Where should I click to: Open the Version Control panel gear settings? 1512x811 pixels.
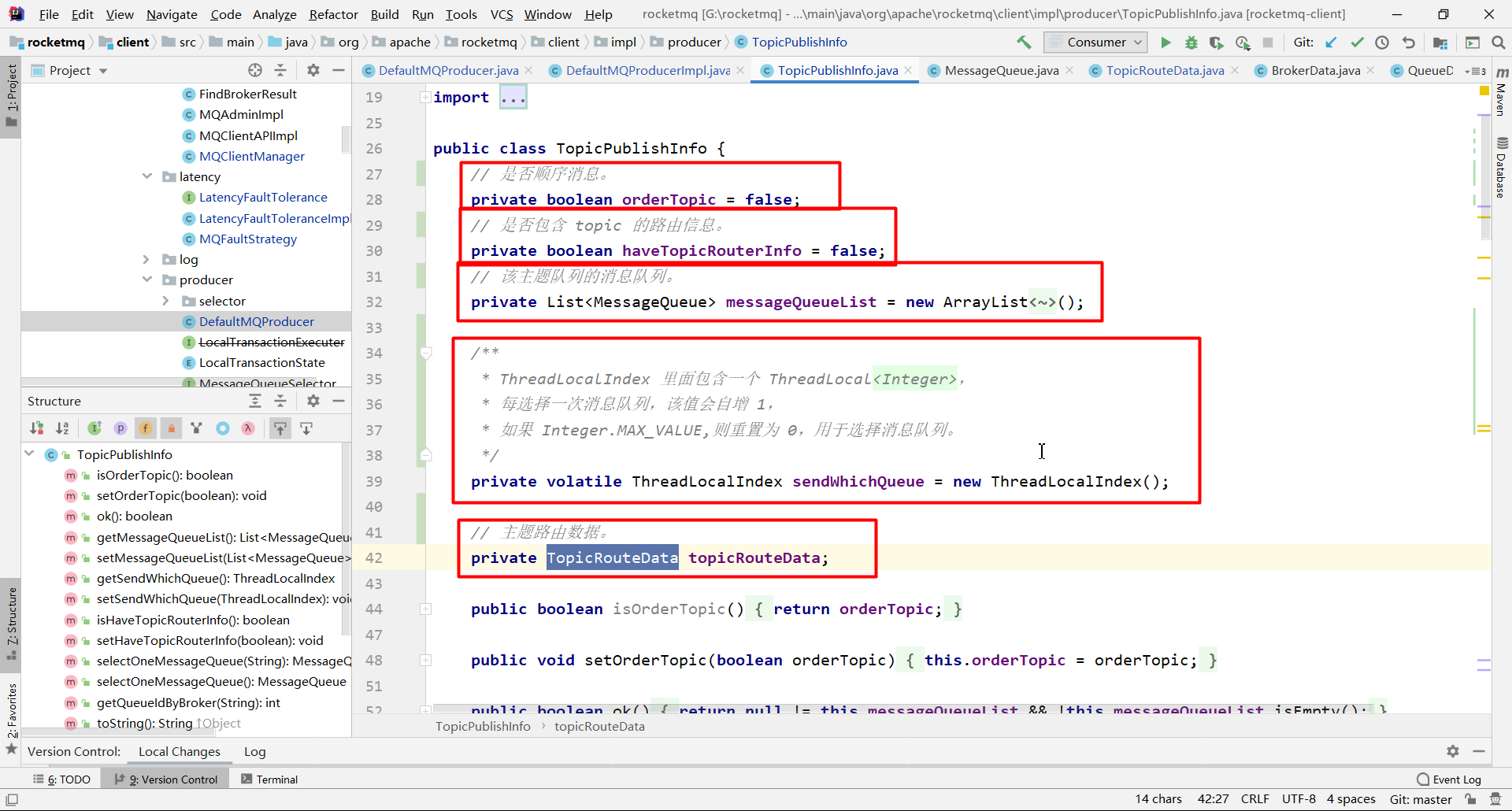pyautogui.click(x=1453, y=751)
